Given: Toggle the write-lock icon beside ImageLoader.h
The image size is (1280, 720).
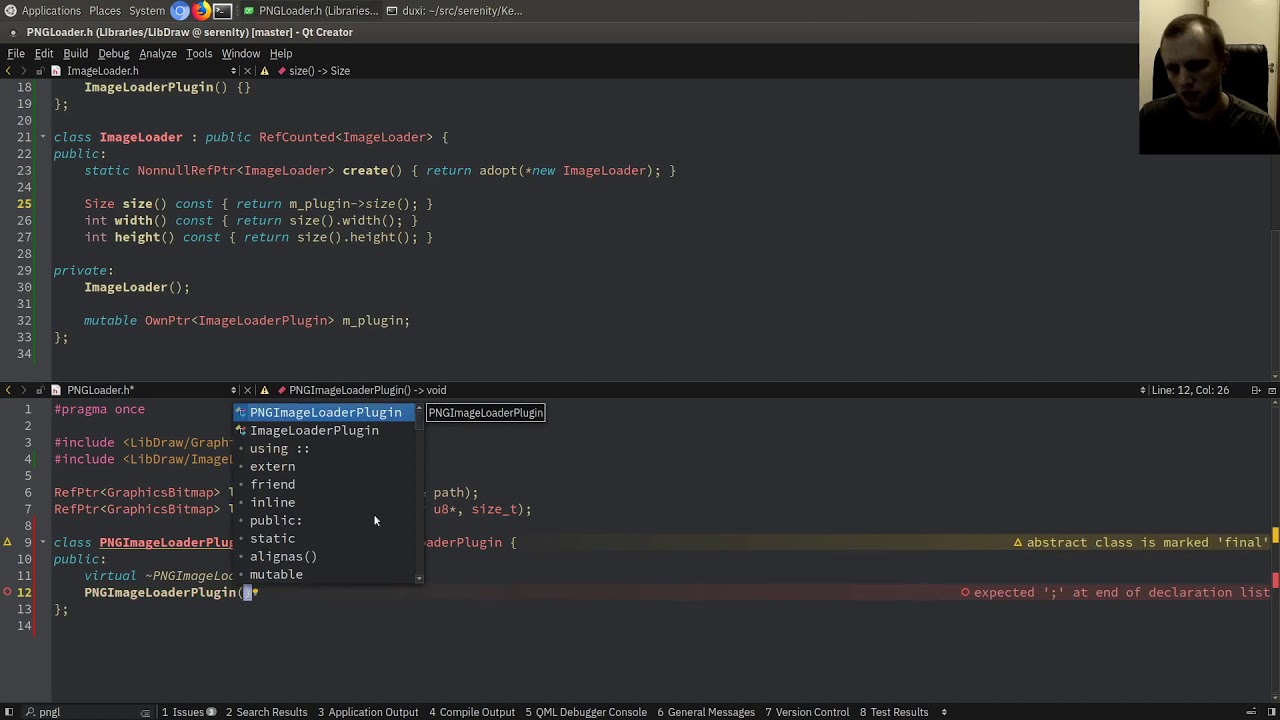Looking at the screenshot, I should pyautogui.click(x=39, y=71).
